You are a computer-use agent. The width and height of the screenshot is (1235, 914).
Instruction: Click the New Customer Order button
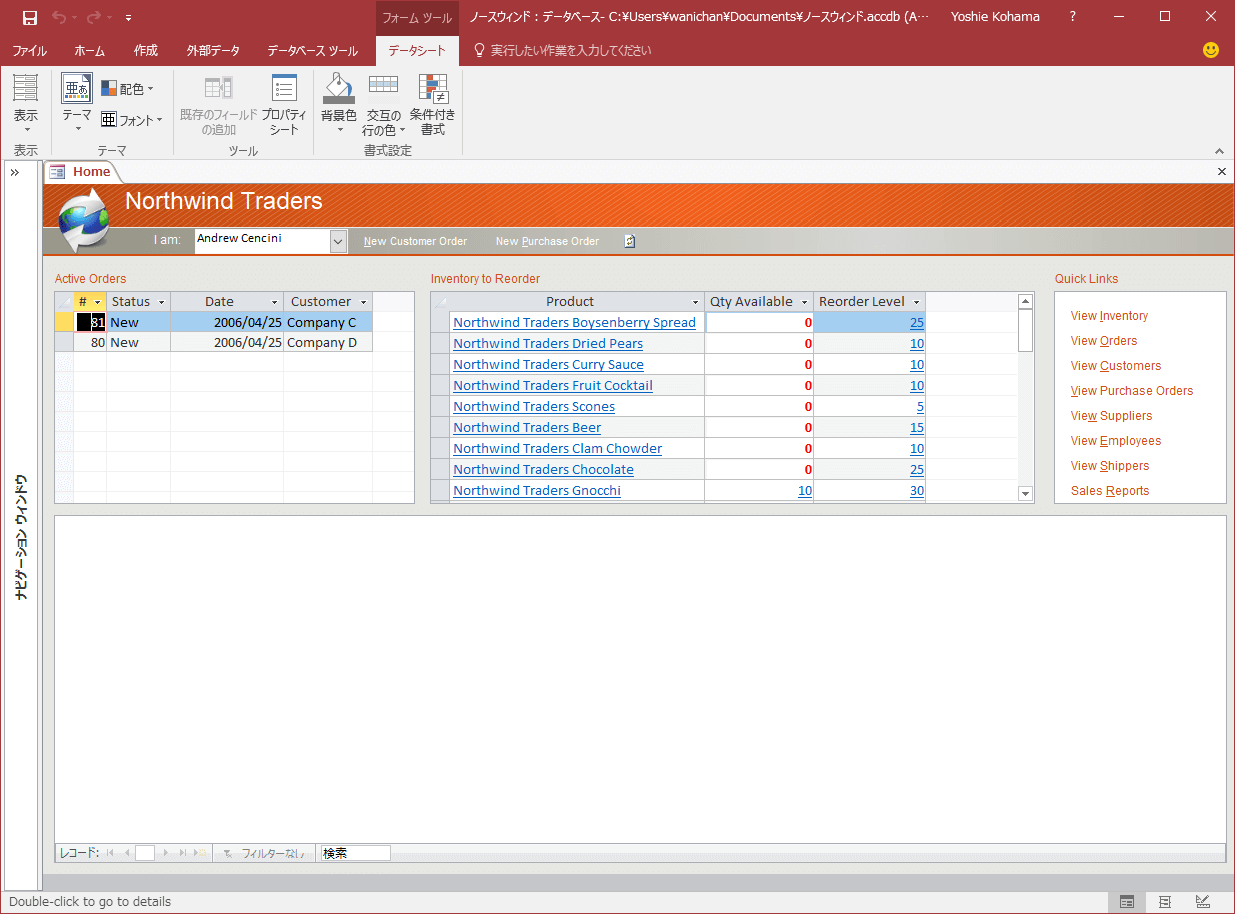pos(415,241)
